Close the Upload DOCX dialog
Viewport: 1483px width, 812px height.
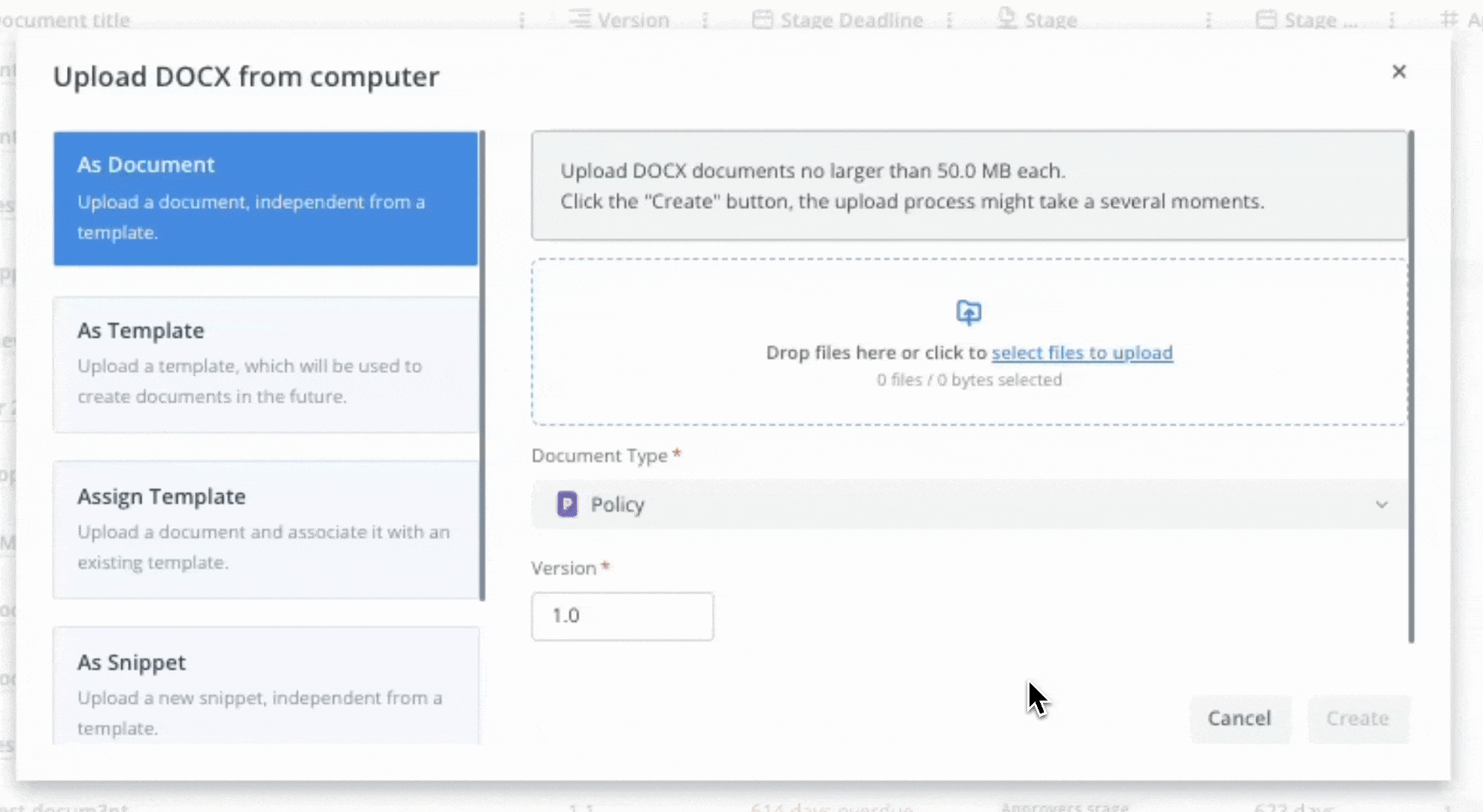[x=1399, y=71]
